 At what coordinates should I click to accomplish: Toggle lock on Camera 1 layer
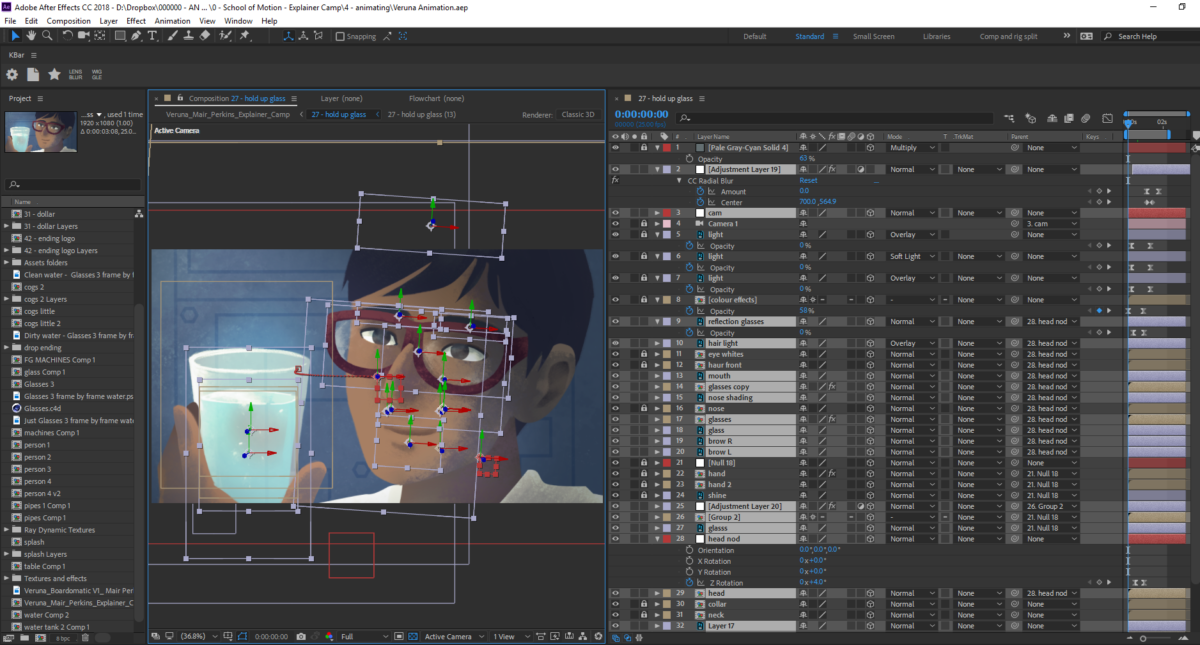click(x=645, y=224)
